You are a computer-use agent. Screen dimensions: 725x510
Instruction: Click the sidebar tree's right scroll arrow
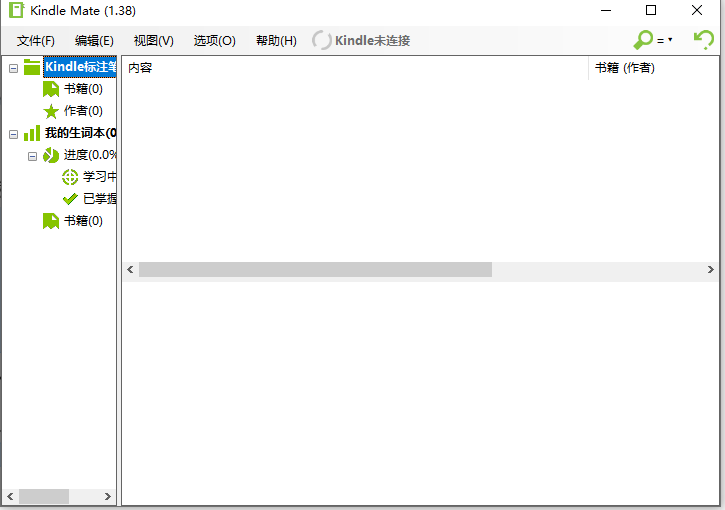108,497
